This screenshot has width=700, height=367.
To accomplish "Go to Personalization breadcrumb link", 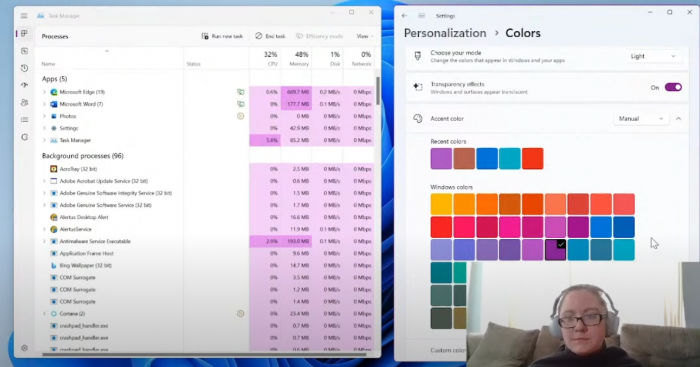I will pos(445,33).
